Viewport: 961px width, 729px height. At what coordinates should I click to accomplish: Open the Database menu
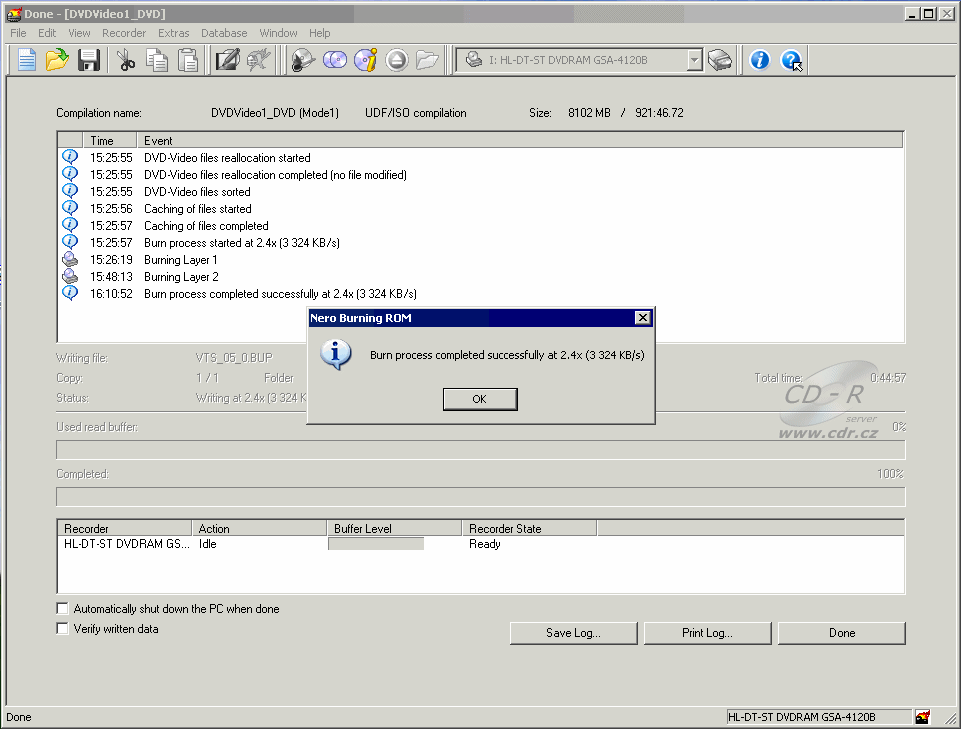click(x=224, y=33)
